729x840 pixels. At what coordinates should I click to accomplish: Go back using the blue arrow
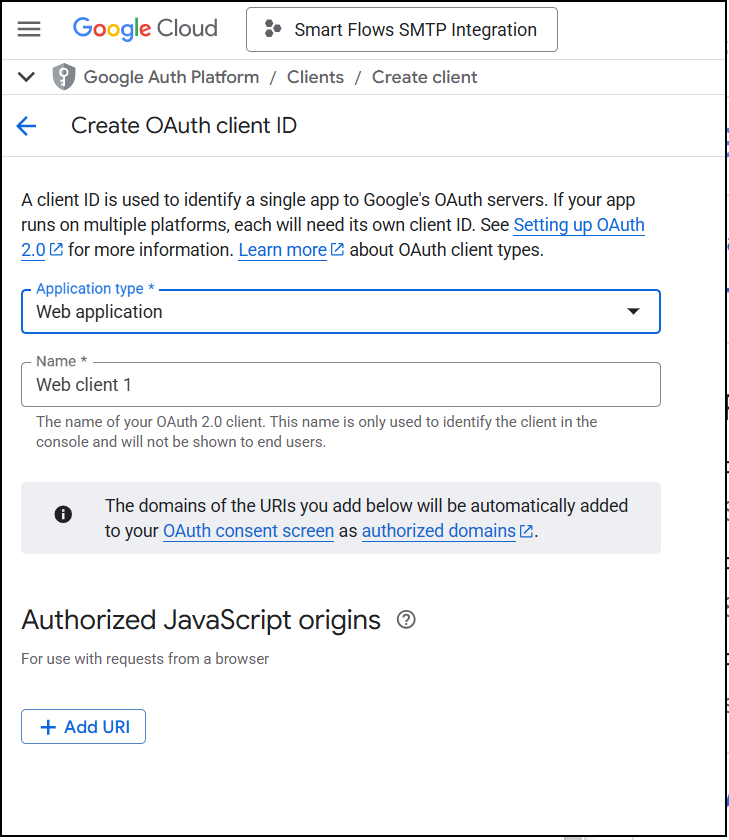pyautogui.click(x=26, y=126)
